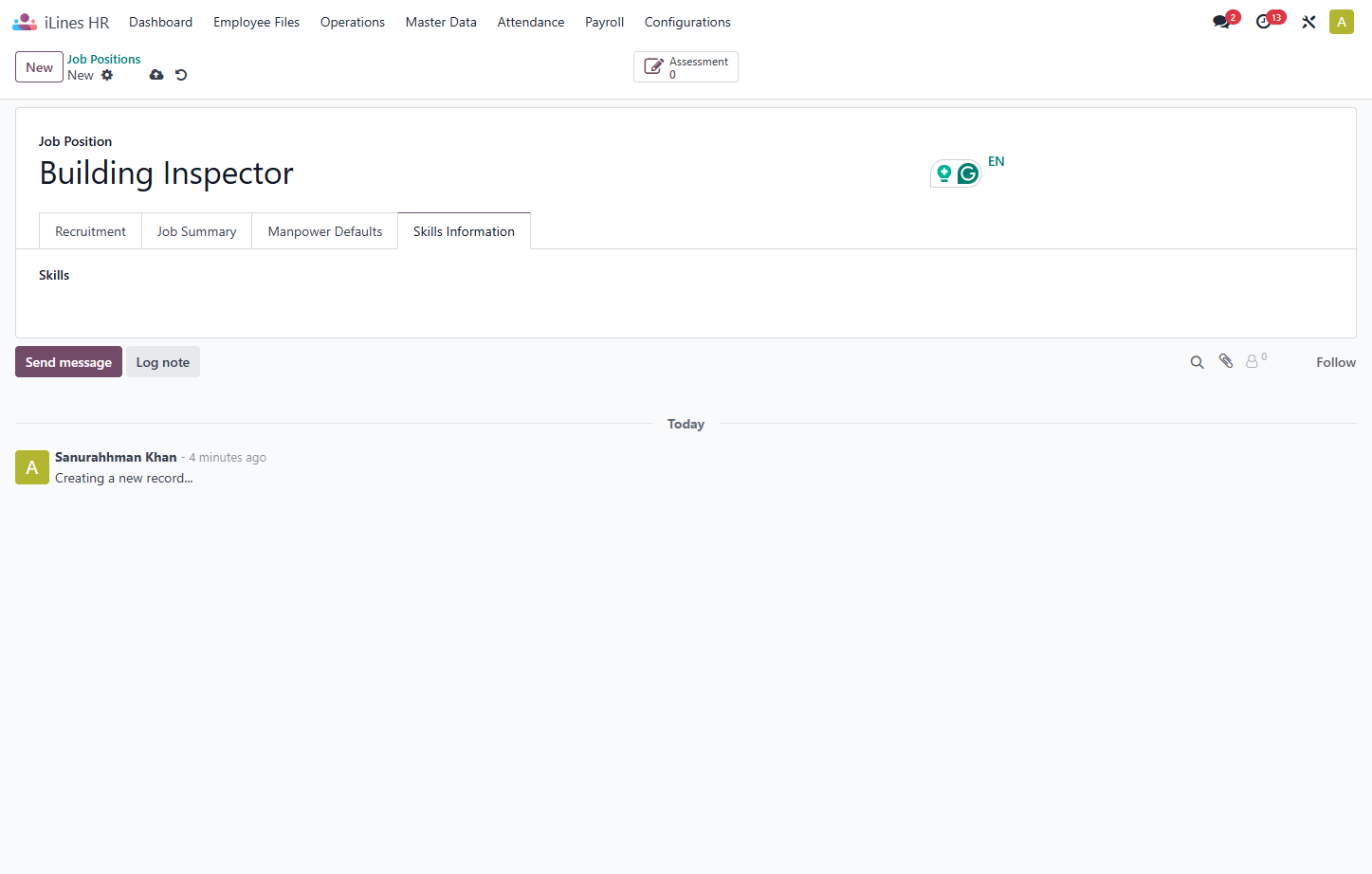Open the chat messages icon
The height and width of the screenshot is (874, 1372).
pyautogui.click(x=1221, y=22)
